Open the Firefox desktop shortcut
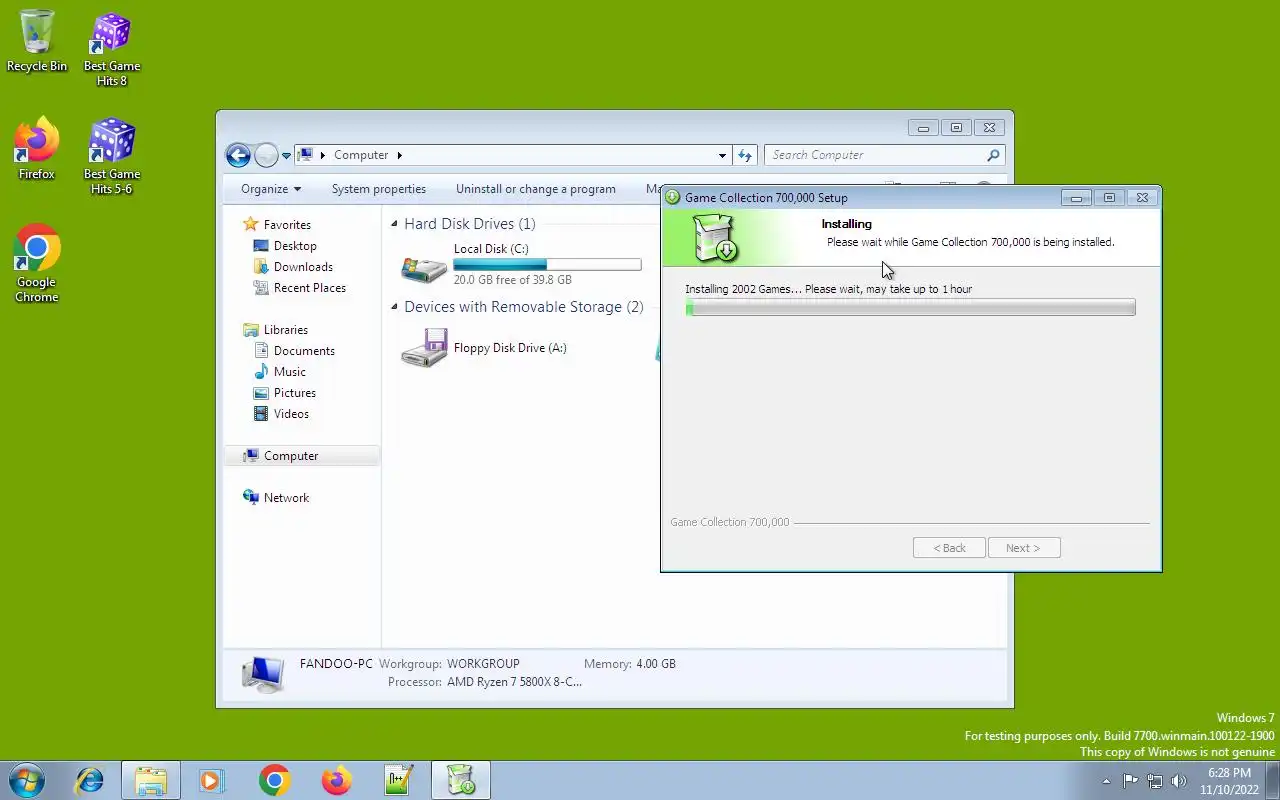This screenshot has width=1280, height=800. pos(37,148)
